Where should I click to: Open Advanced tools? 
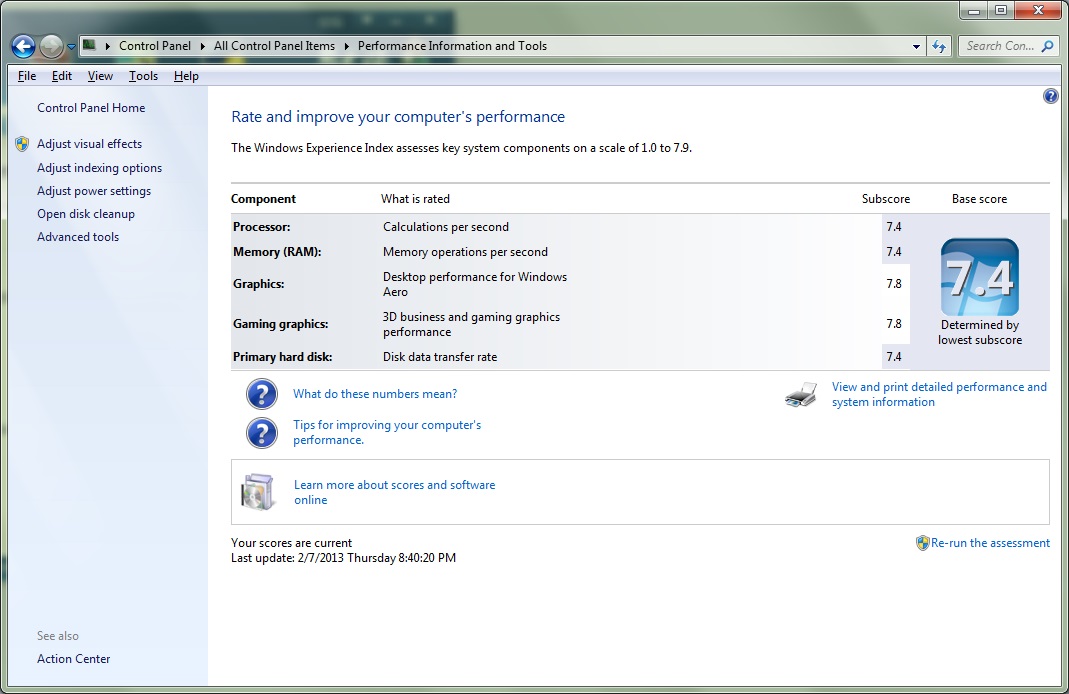(x=78, y=237)
